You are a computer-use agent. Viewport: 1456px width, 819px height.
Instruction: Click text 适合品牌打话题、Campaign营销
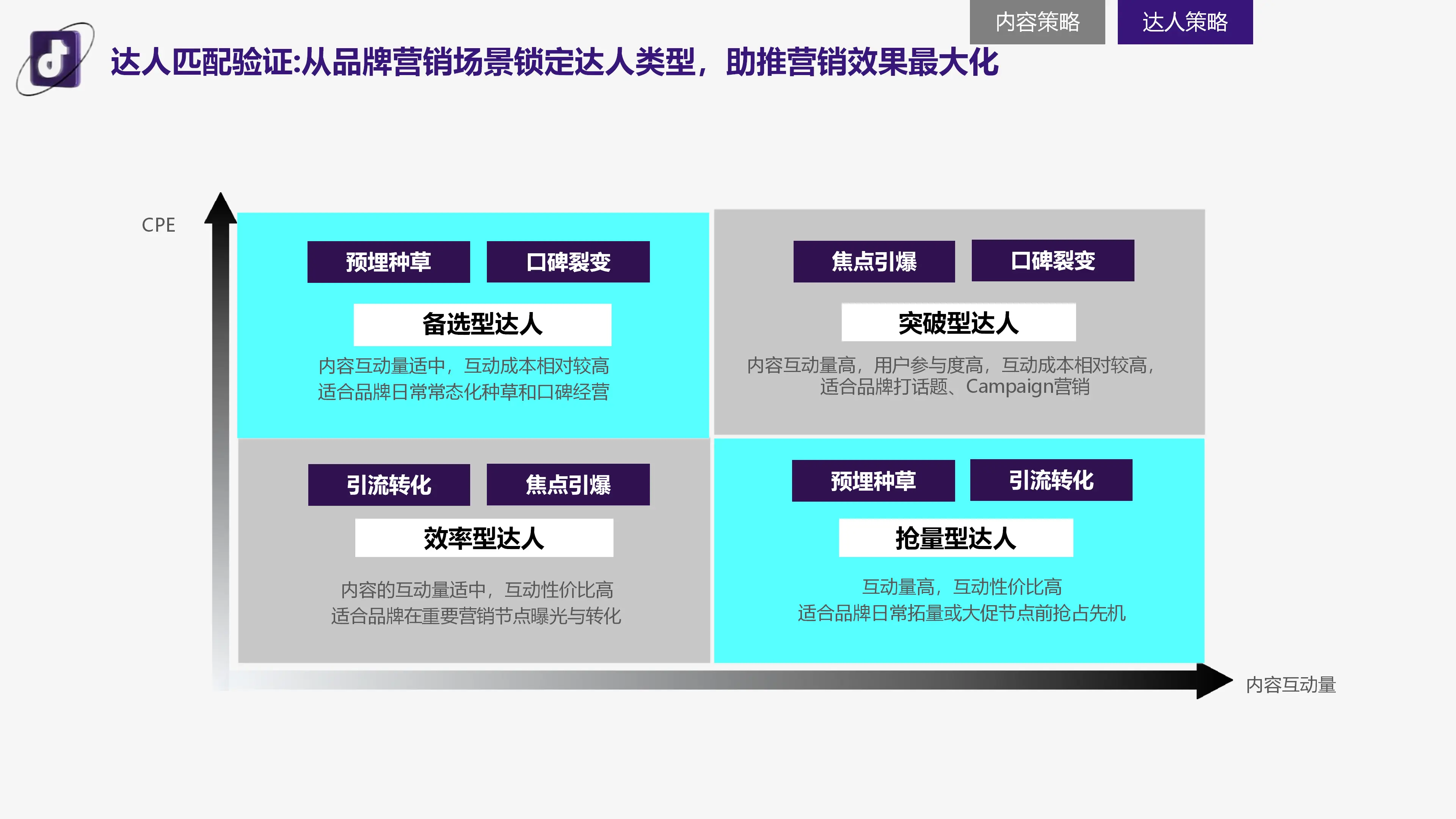point(955,387)
